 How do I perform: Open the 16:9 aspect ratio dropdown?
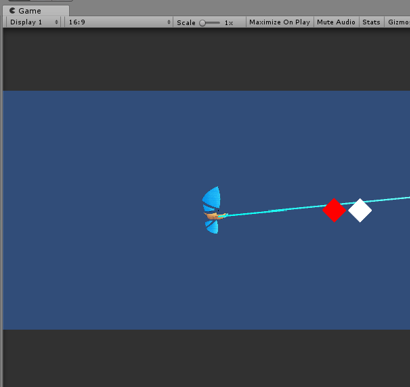(119, 22)
